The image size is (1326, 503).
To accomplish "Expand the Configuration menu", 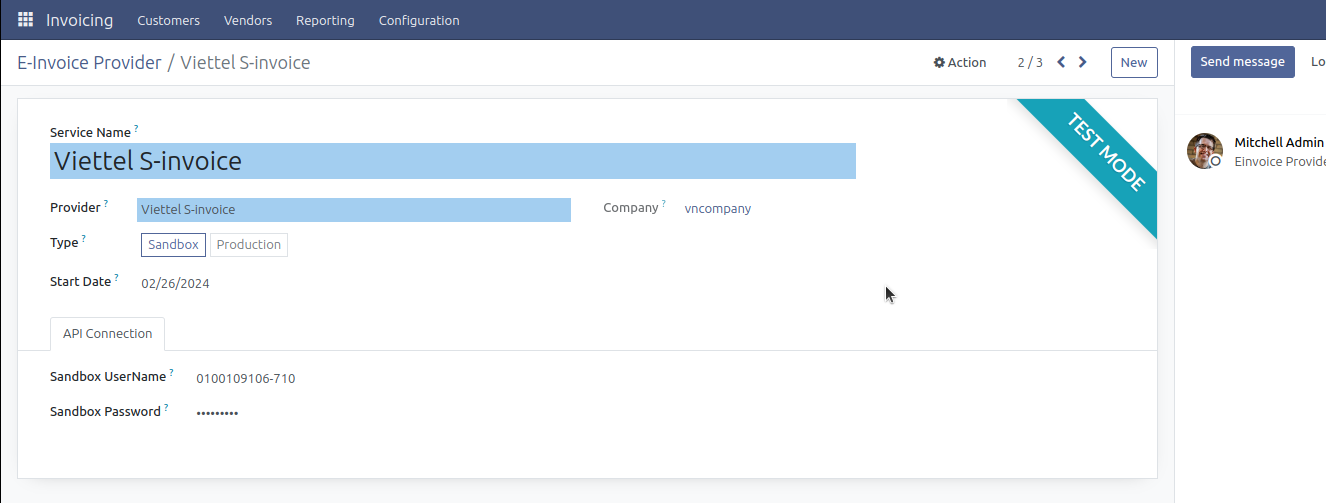I will (419, 20).
